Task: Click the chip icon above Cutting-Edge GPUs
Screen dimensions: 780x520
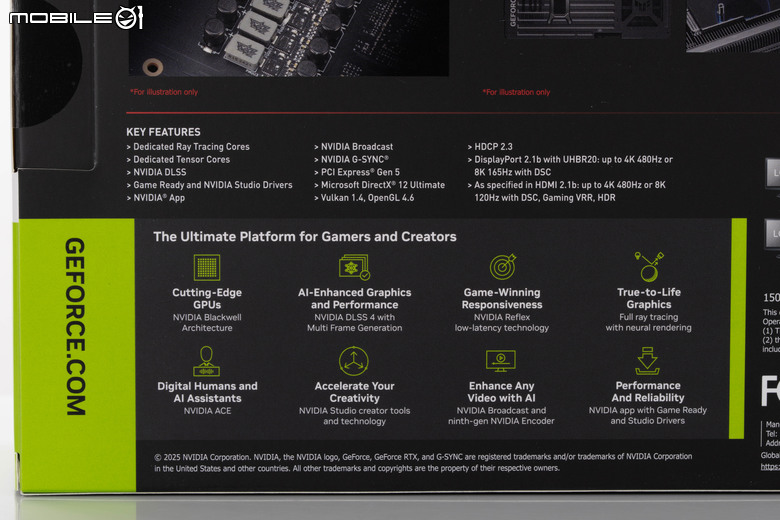Action: coord(207,268)
